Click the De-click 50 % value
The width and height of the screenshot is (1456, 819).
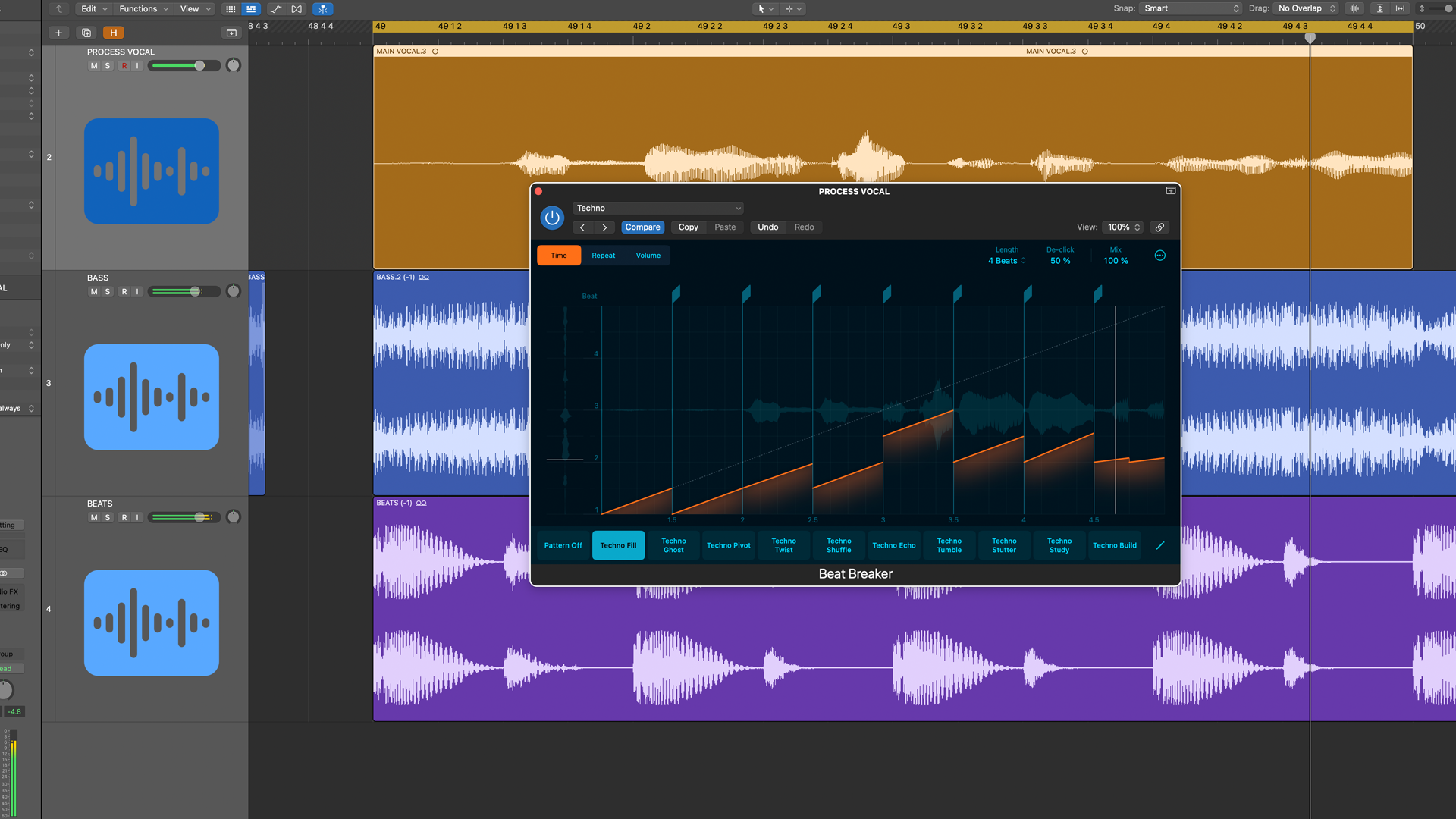[1060, 261]
